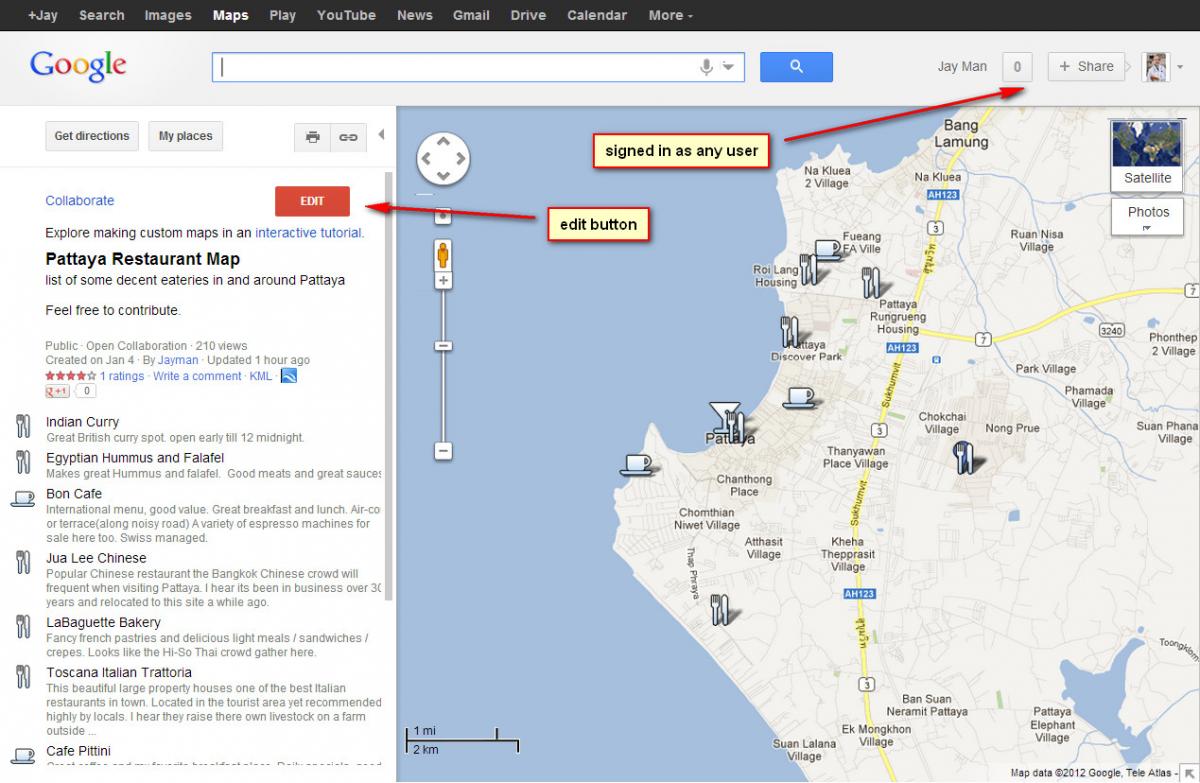Click the + Share button

pos(1086,67)
